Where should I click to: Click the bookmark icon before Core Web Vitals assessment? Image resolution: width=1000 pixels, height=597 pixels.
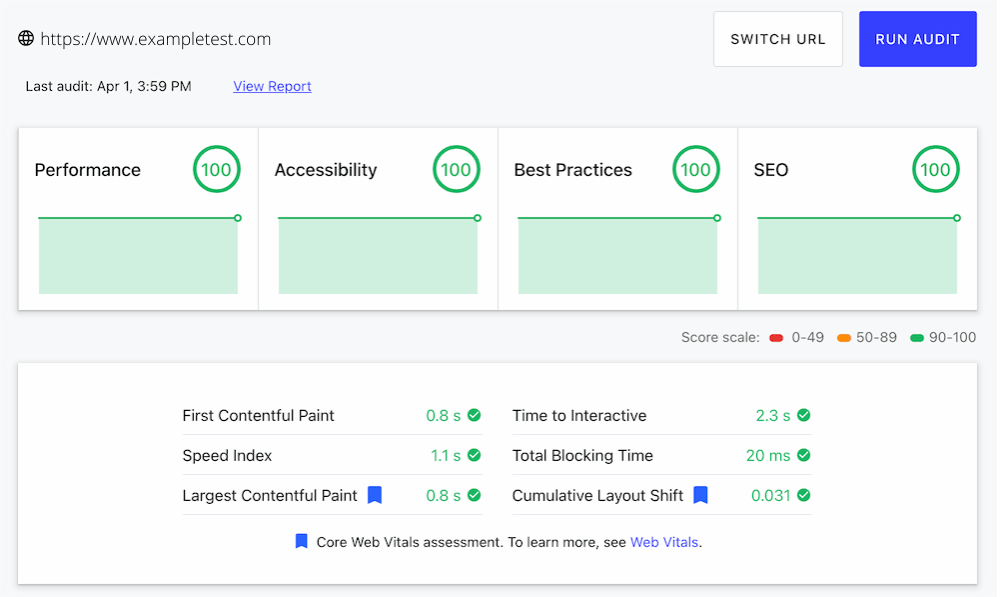pos(302,542)
